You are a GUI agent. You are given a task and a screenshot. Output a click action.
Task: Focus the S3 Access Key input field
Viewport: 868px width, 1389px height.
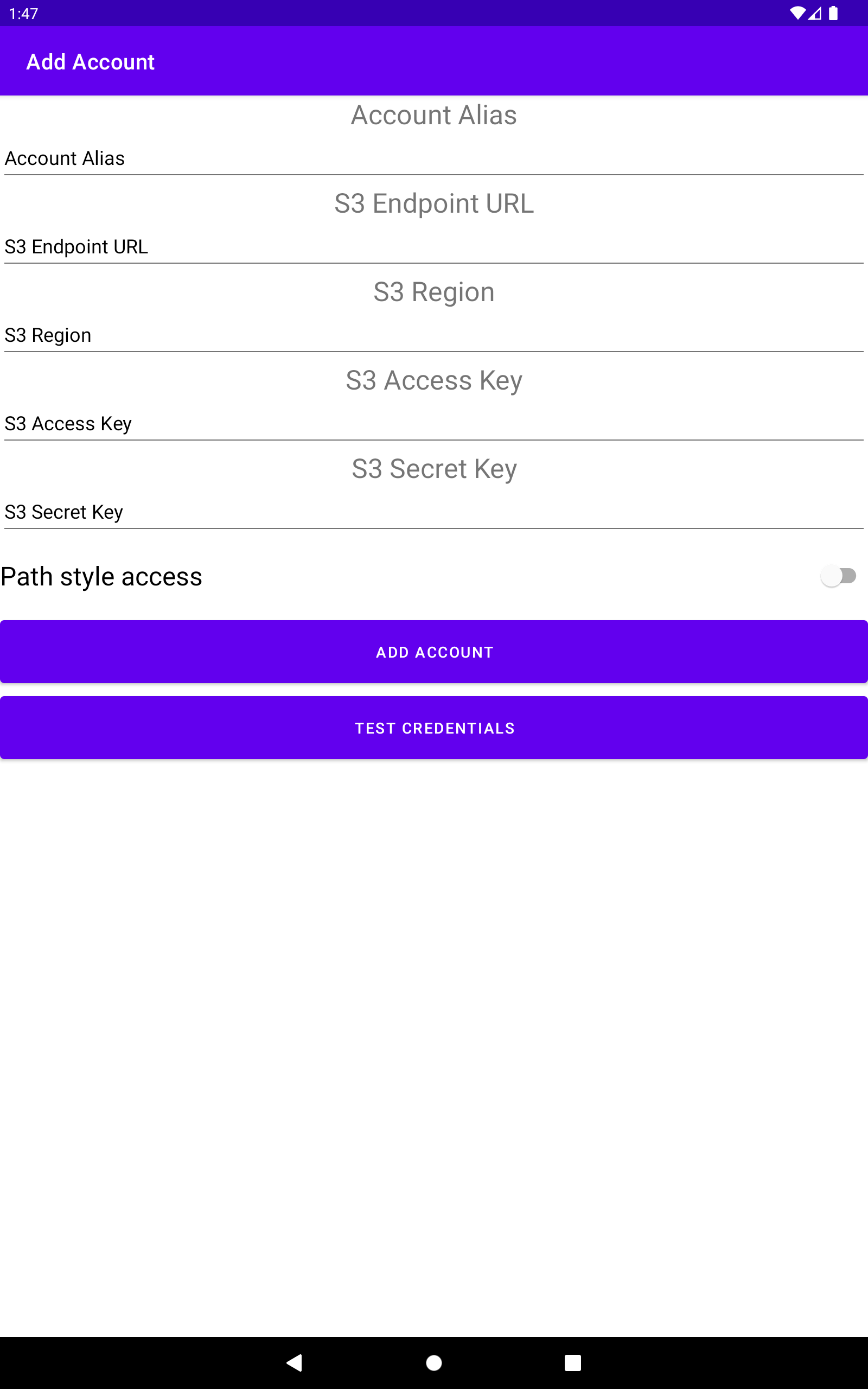point(434,424)
